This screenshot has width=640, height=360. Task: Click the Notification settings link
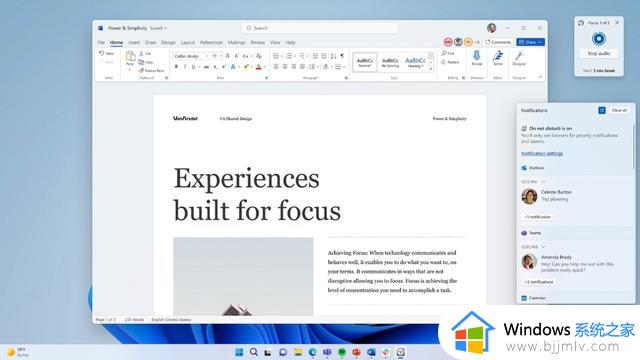542,153
